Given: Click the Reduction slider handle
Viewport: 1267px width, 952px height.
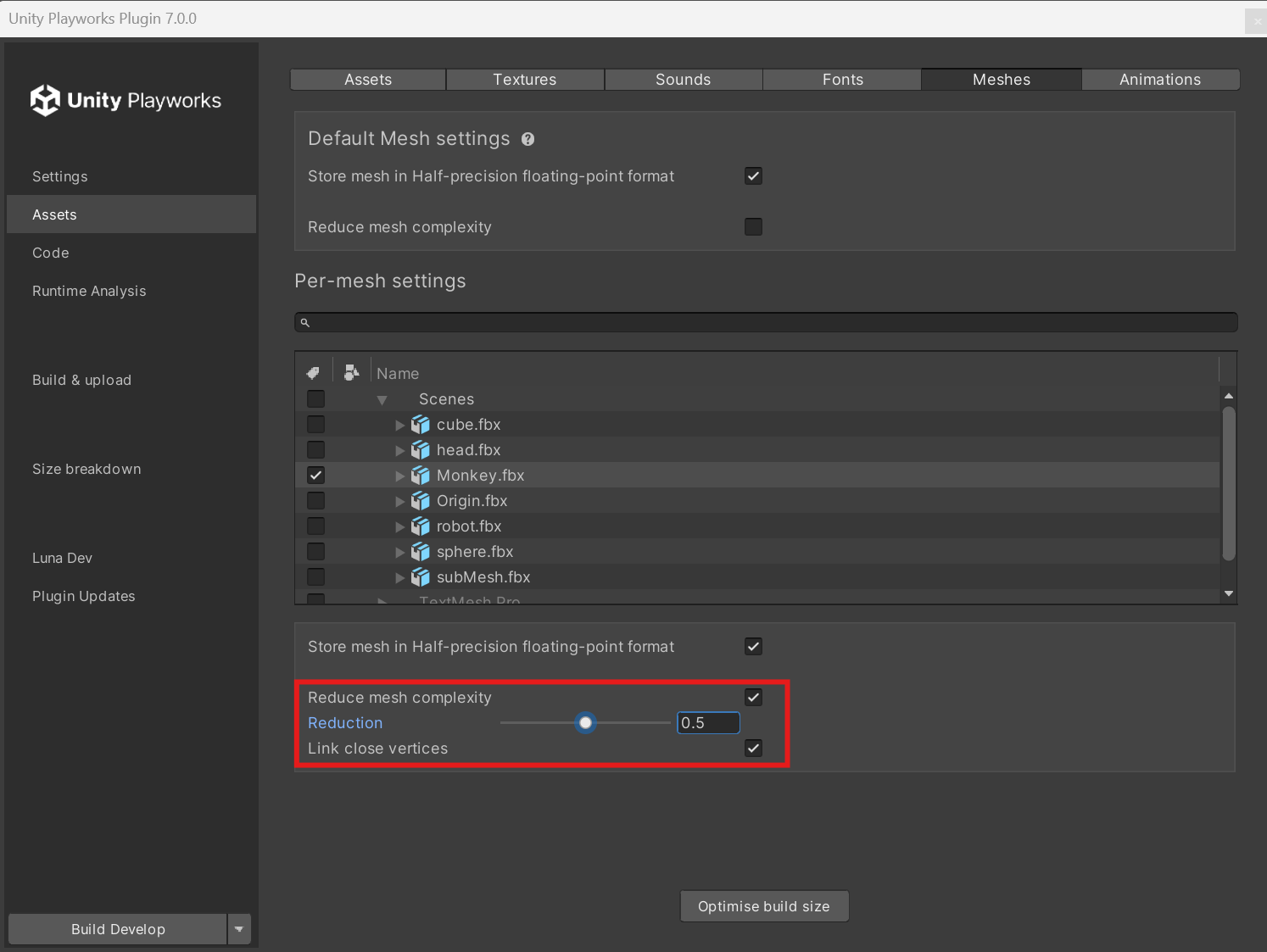Looking at the screenshot, I should coord(585,723).
